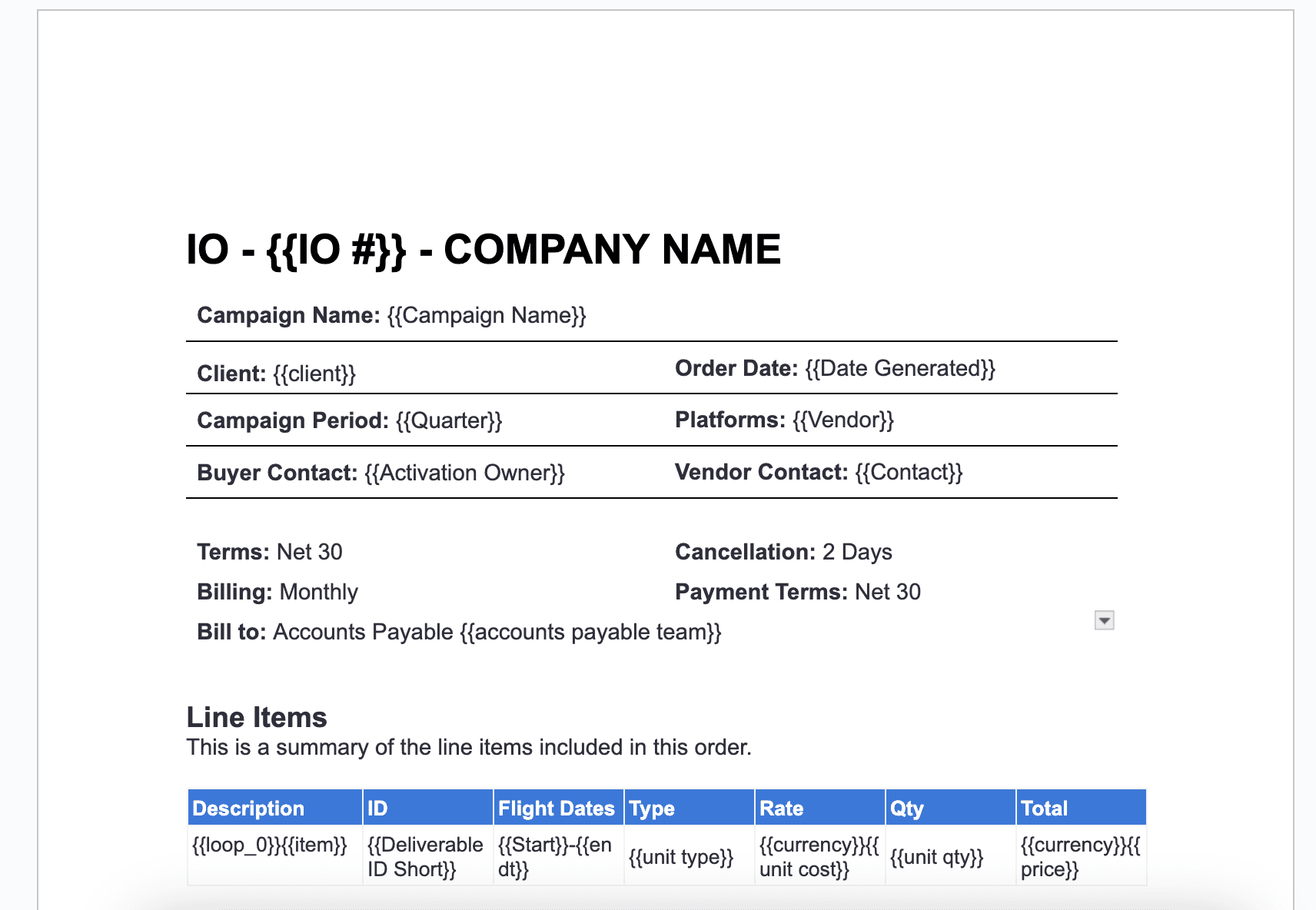
Task: Select the {{Vendor}} platforms placeholder
Action: [x=842, y=420]
